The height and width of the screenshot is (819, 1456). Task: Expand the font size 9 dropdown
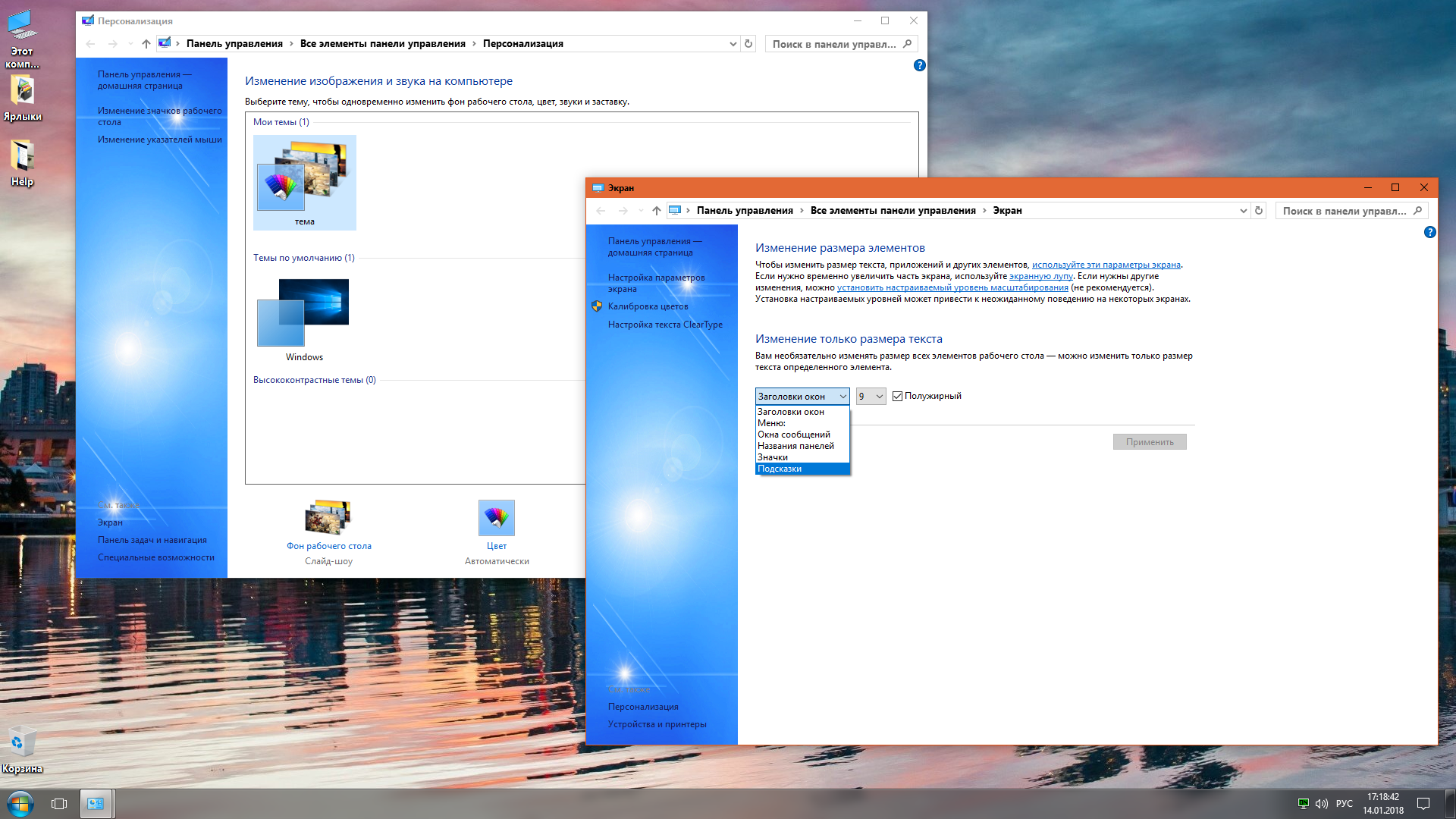pos(871,396)
